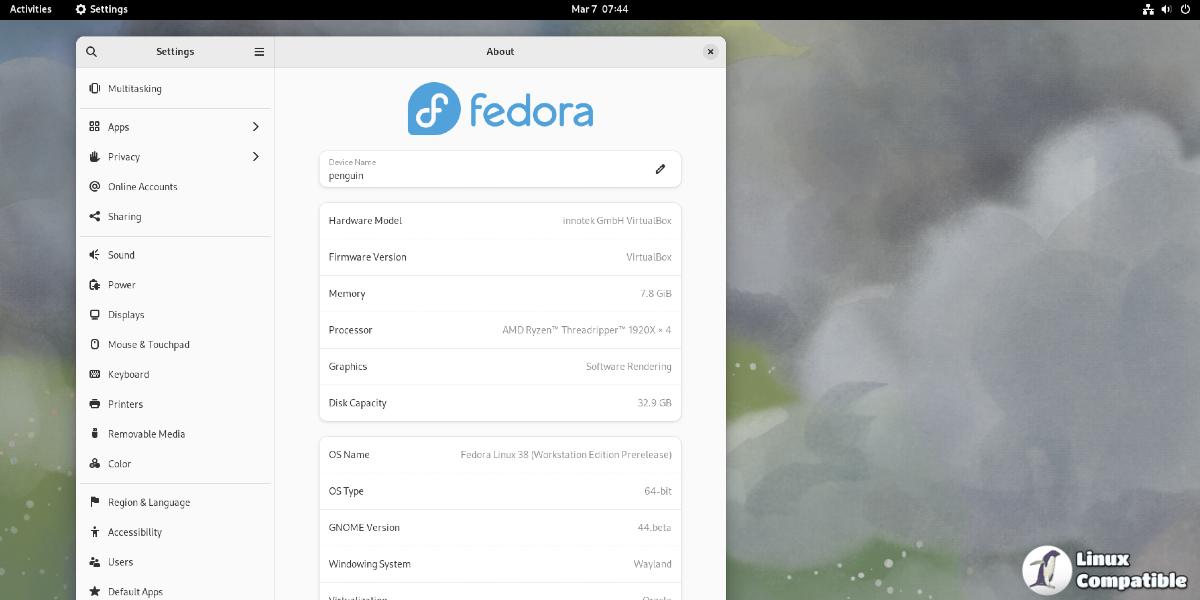Click the search icon in Settings

tap(92, 52)
